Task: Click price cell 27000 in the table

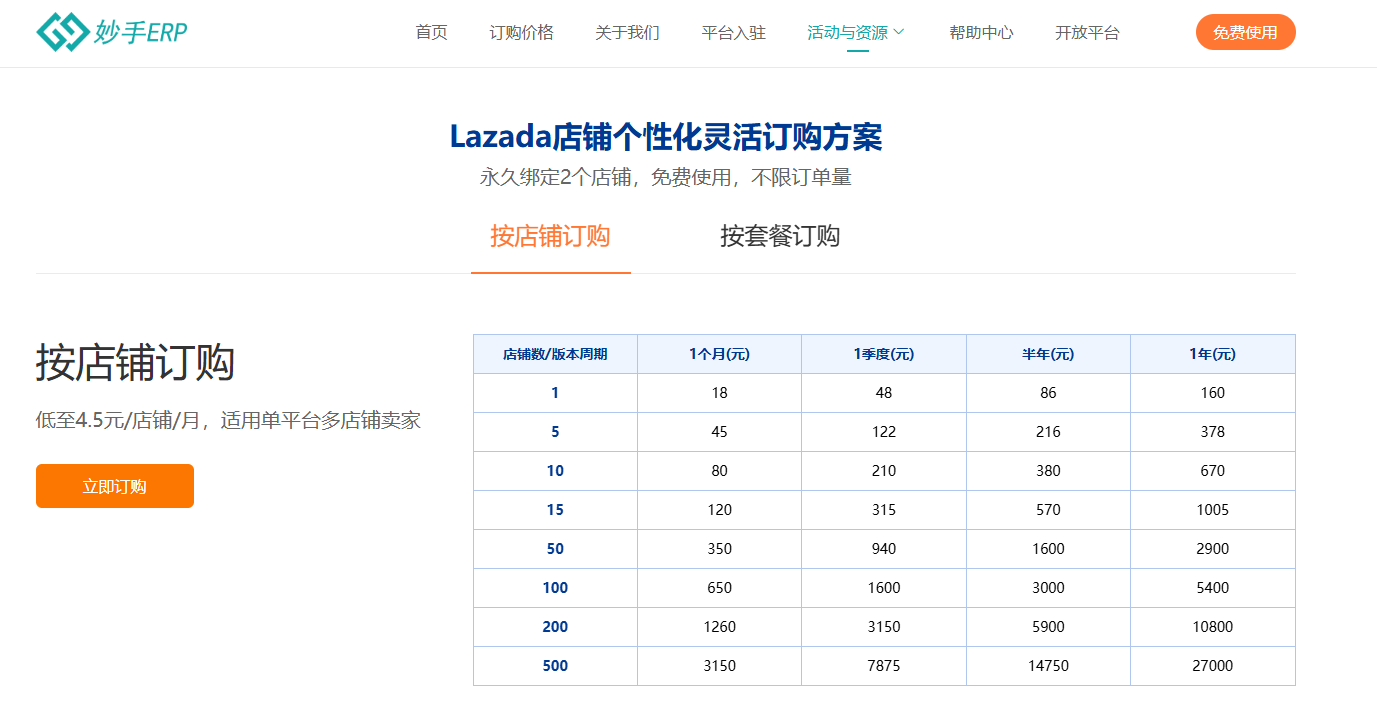Action: pyautogui.click(x=1212, y=666)
